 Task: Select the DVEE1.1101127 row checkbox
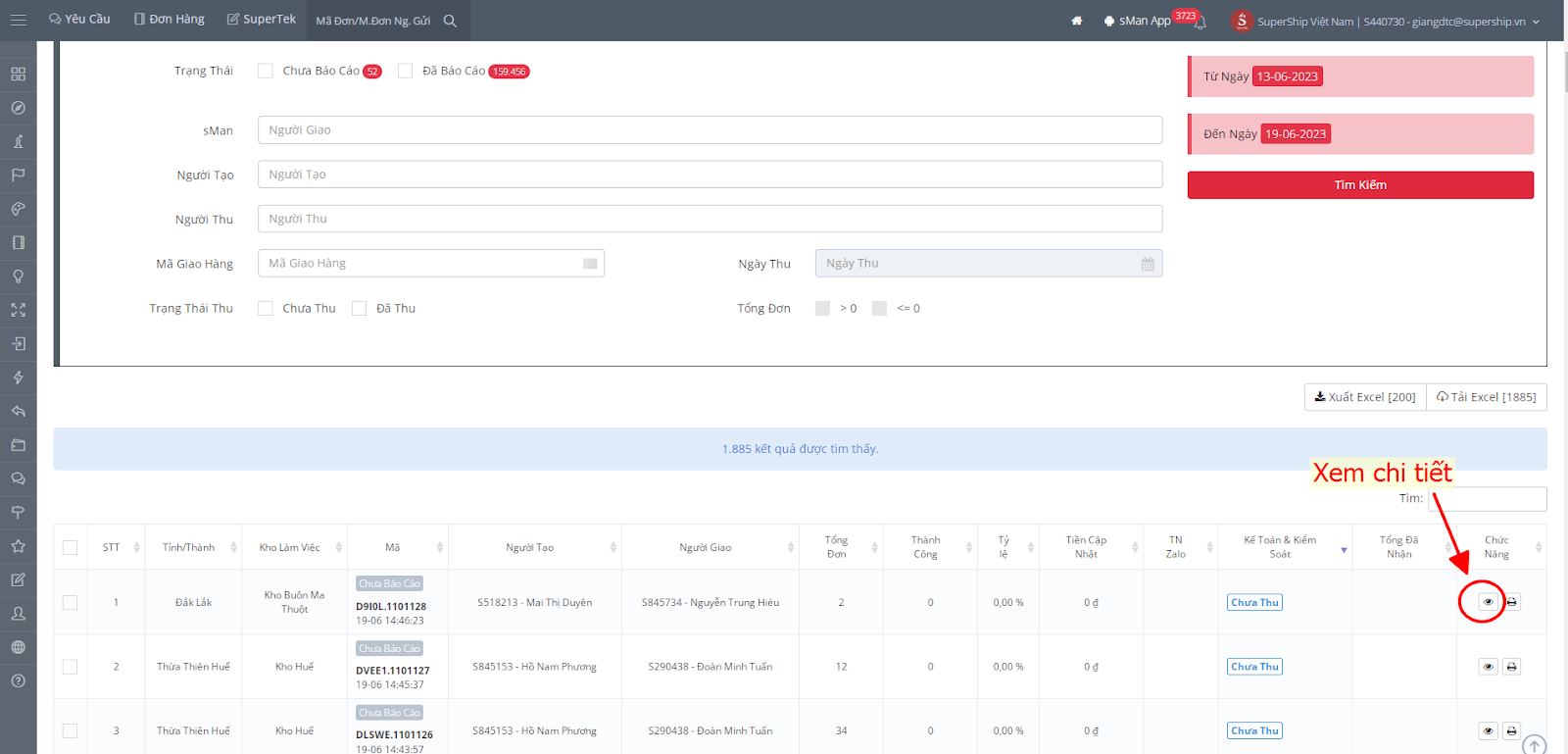(x=70, y=667)
